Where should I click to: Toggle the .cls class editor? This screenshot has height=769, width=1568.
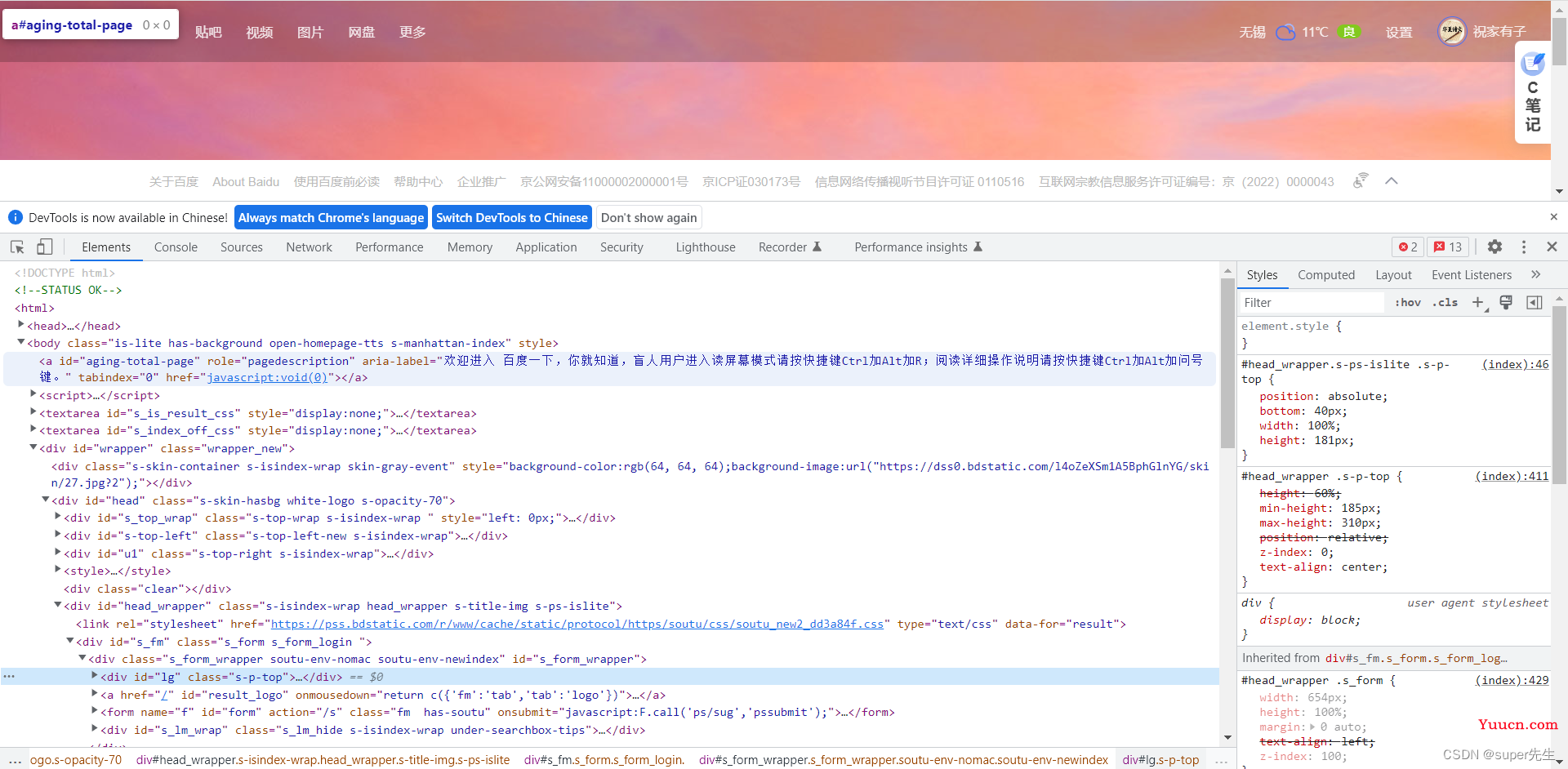1445,303
